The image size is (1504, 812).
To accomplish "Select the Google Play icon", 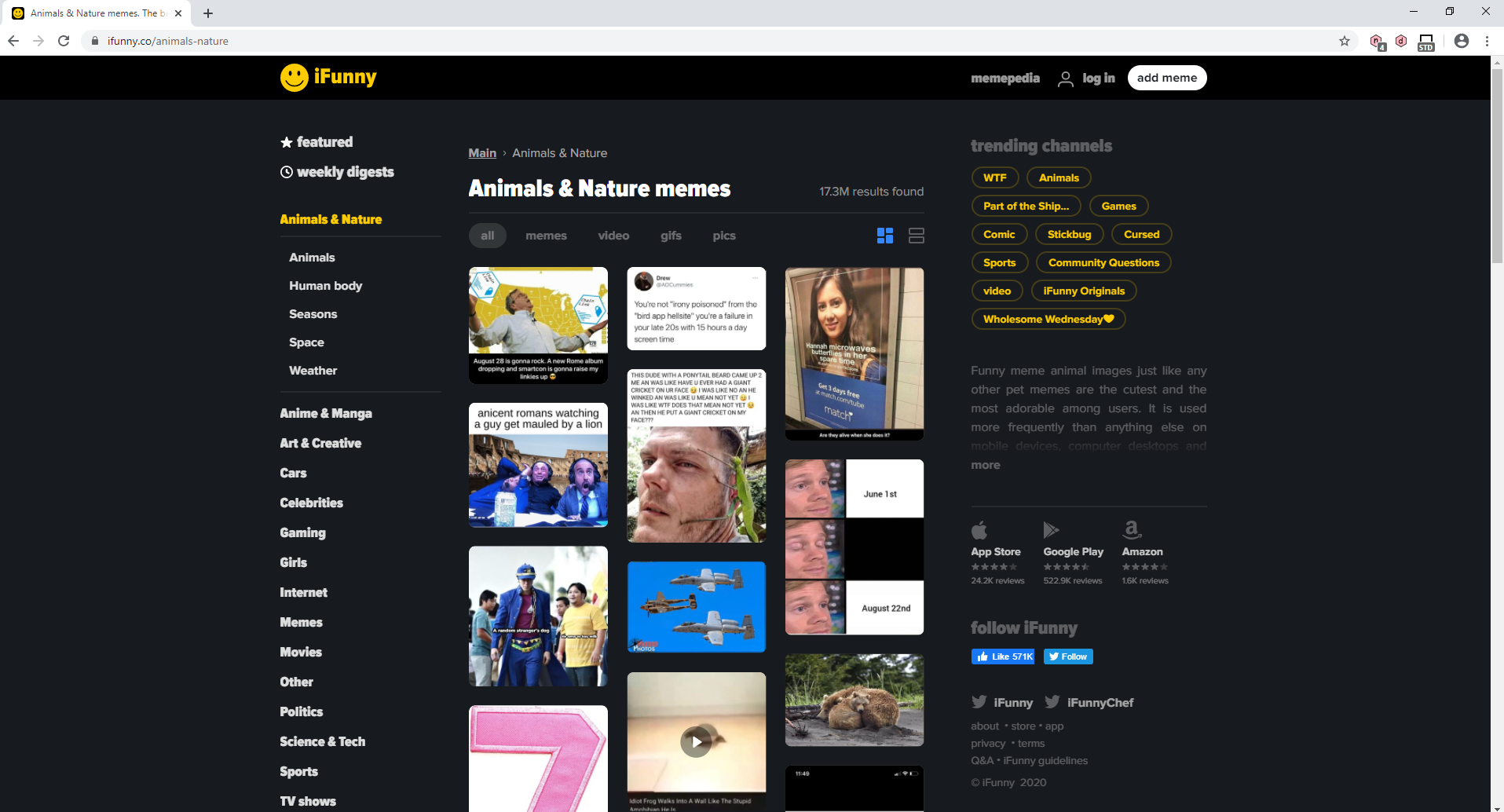I will coord(1051,530).
